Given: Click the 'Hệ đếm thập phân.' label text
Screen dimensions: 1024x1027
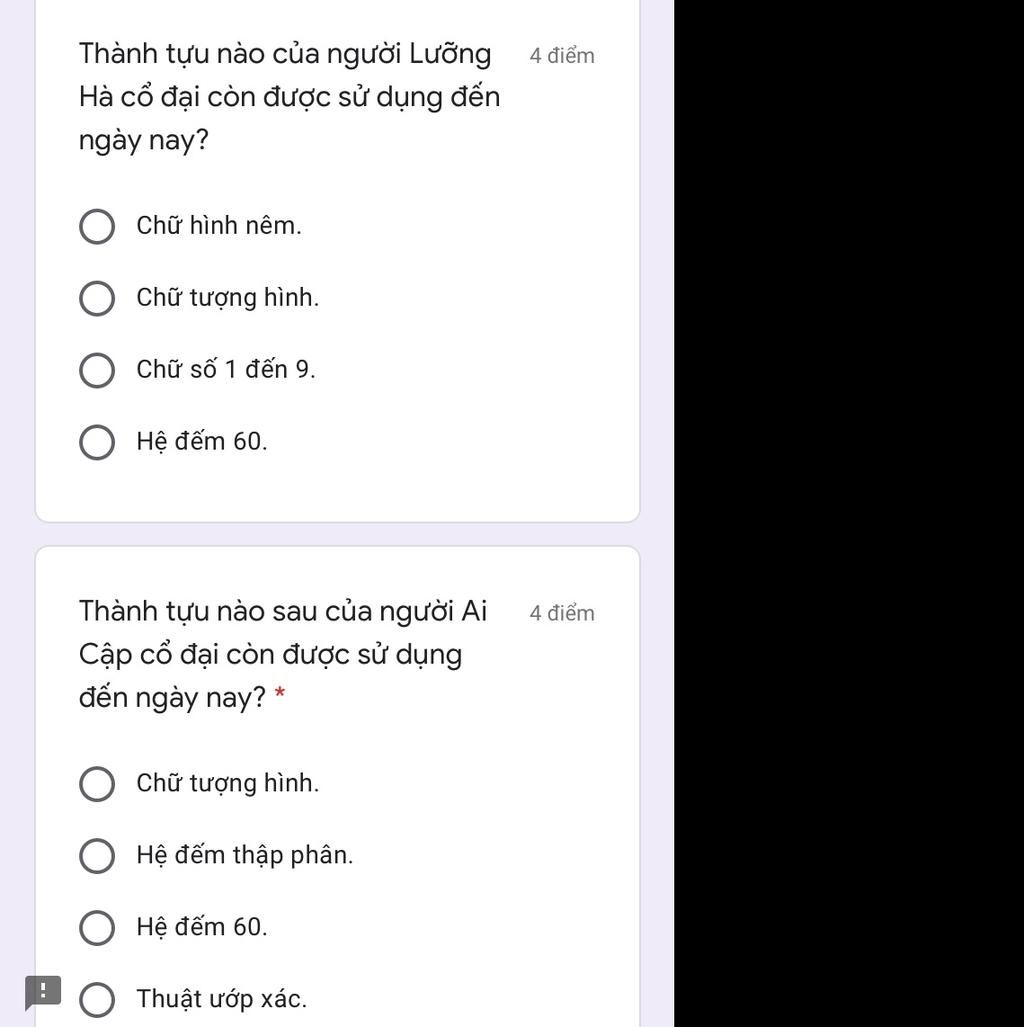Looking at the screenshot, I should point(244,855).
